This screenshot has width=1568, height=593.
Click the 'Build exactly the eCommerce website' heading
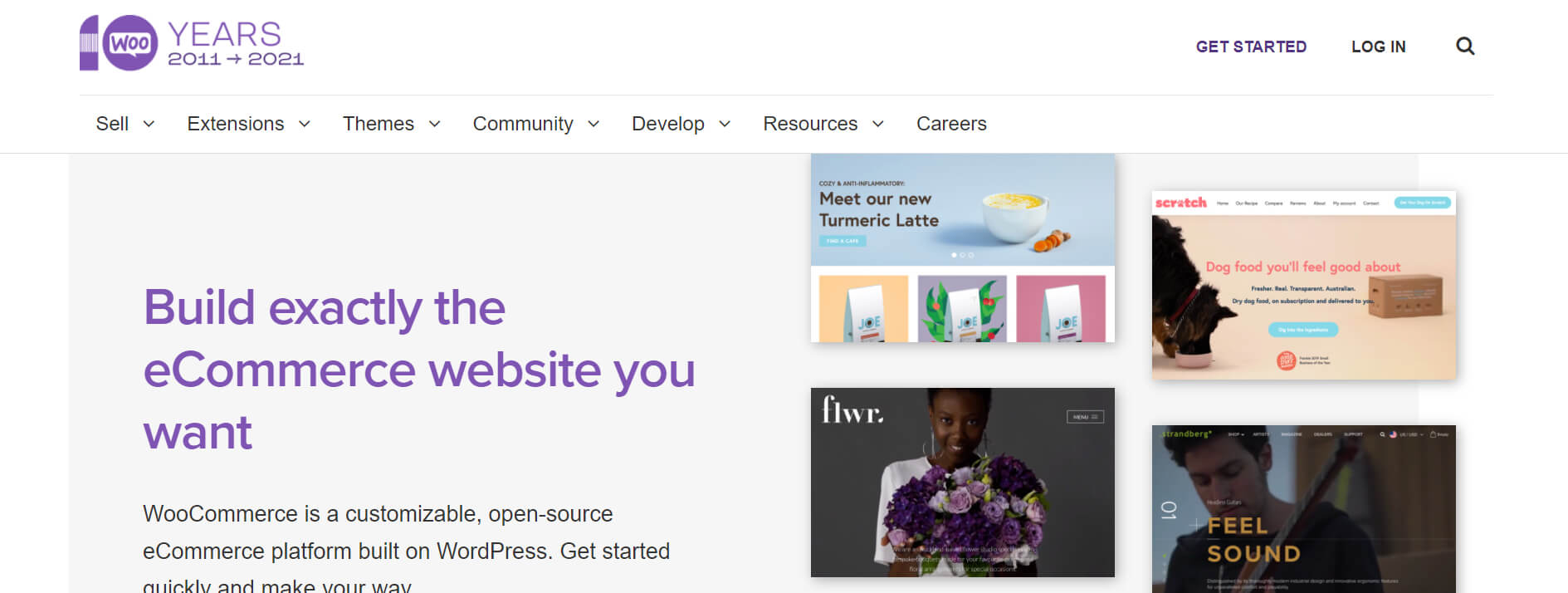(x=419, y=370)
